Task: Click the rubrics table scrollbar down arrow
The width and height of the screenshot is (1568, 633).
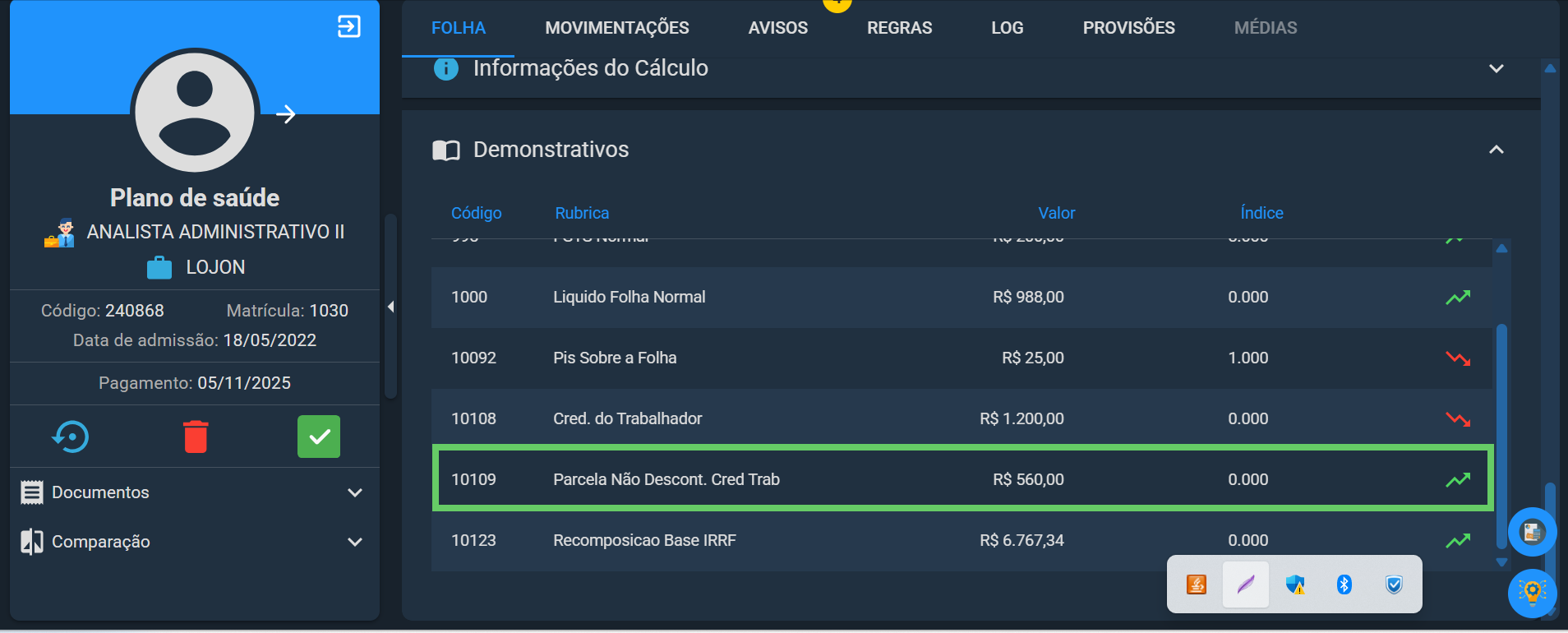Action: click(1501, 562)
